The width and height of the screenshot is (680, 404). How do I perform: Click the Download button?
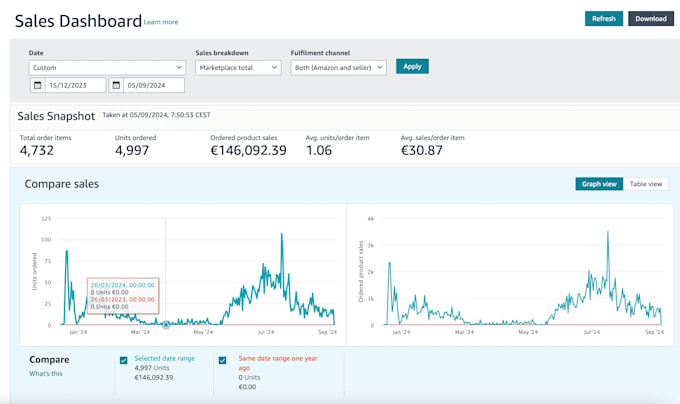coord(651,19)
